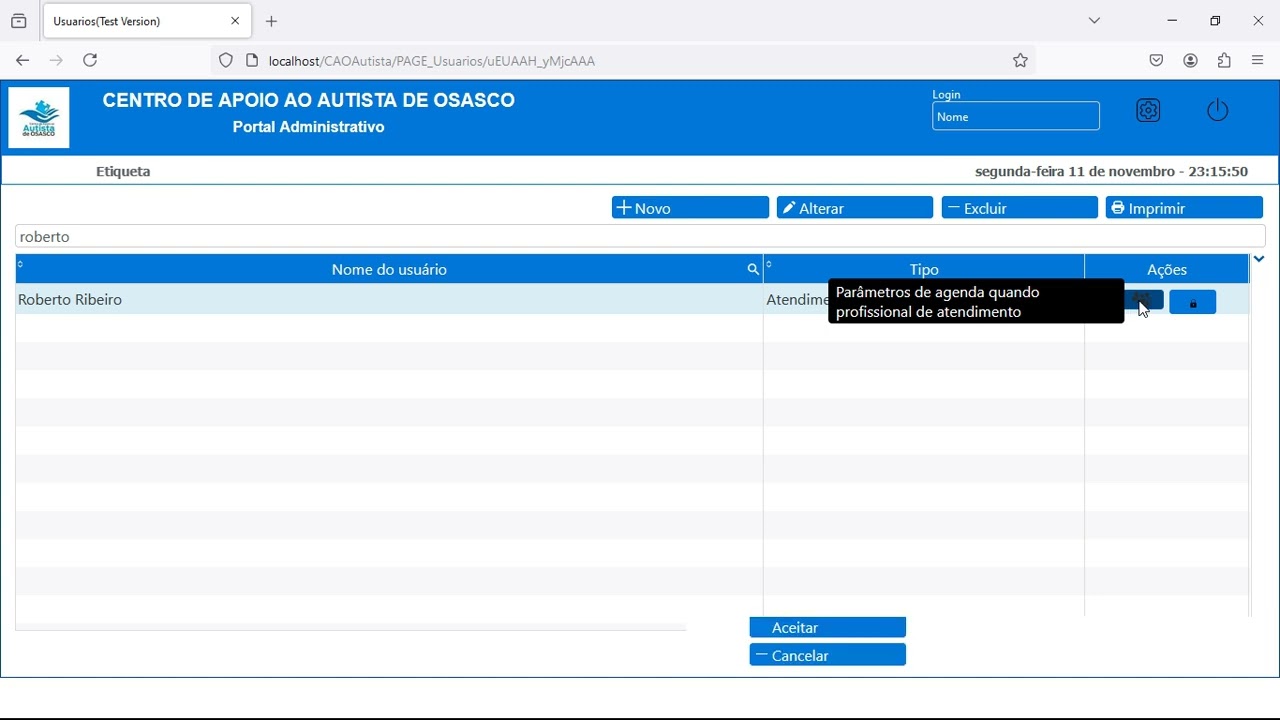Select the Usuarios(Test Version) tab
This screenshot has height=720, width=1280.
click(x=147, y=21)
